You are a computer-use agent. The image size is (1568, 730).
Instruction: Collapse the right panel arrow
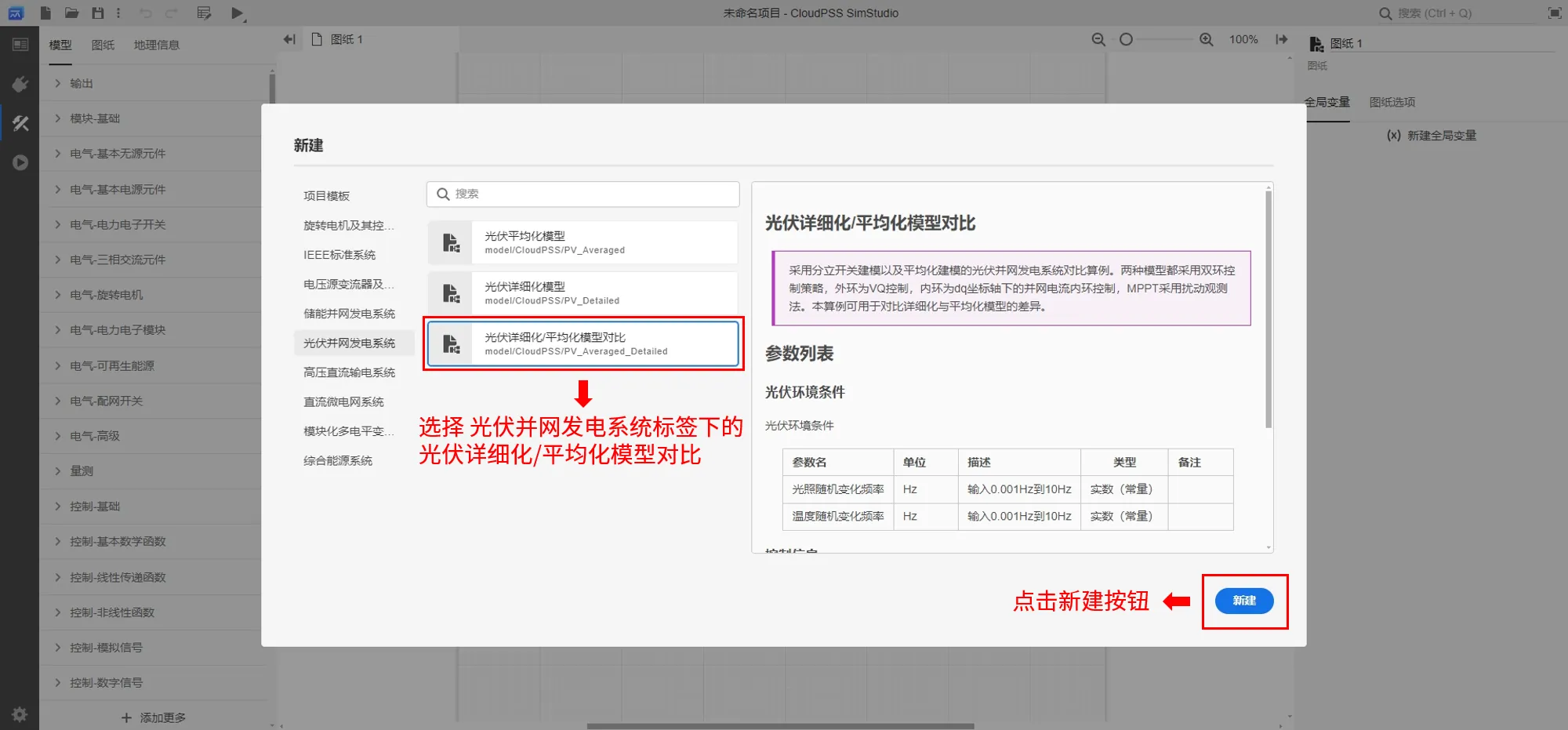pos(1282,39)
